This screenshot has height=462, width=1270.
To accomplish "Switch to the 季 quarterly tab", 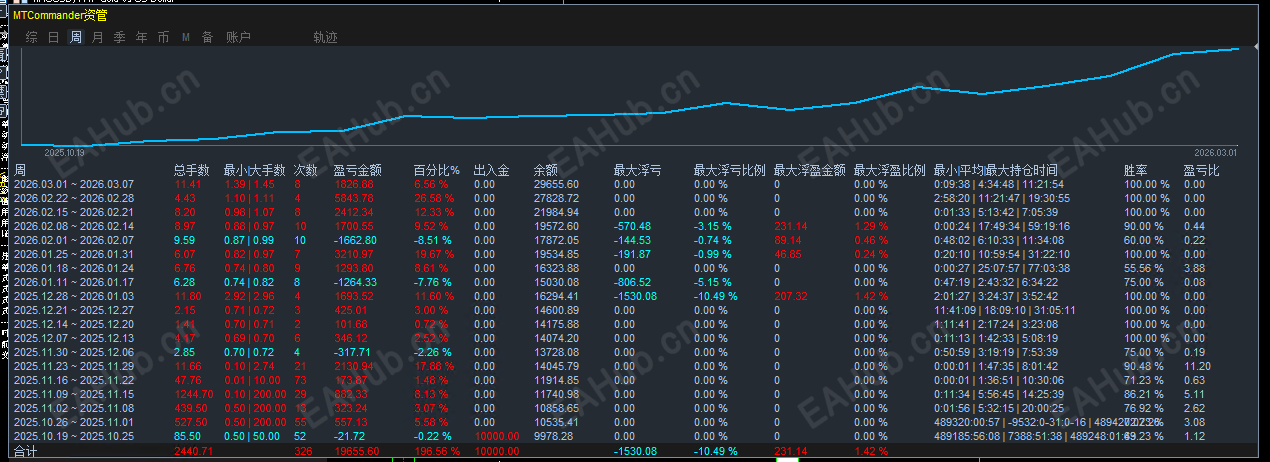I will (120, 37).
